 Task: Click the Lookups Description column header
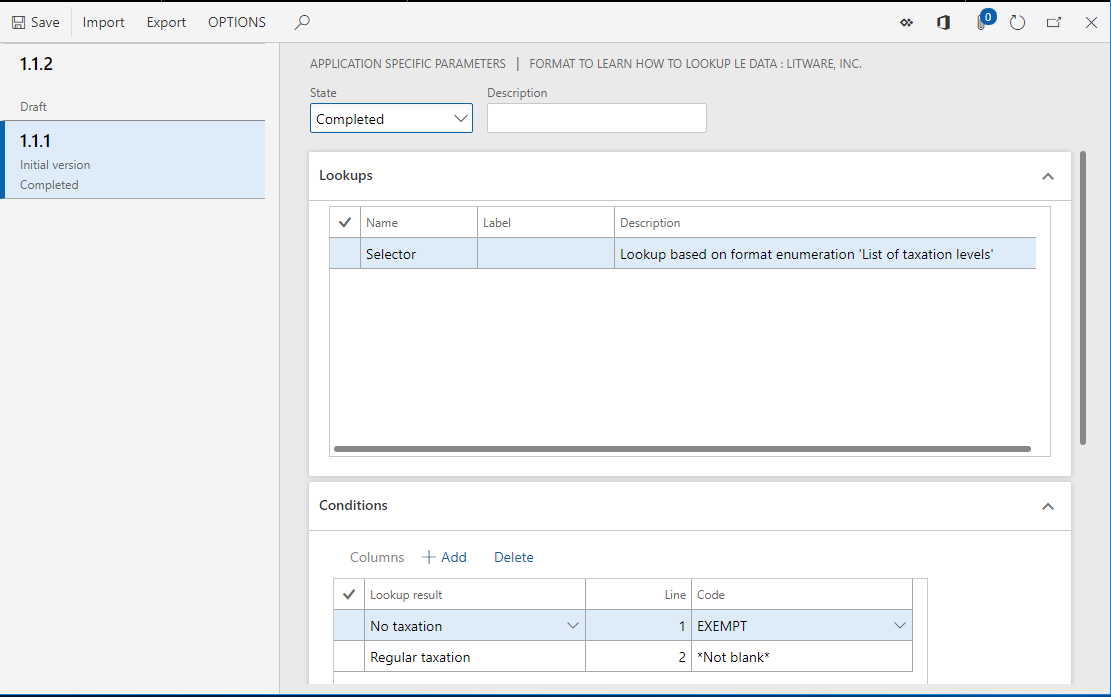pos(825,222)
